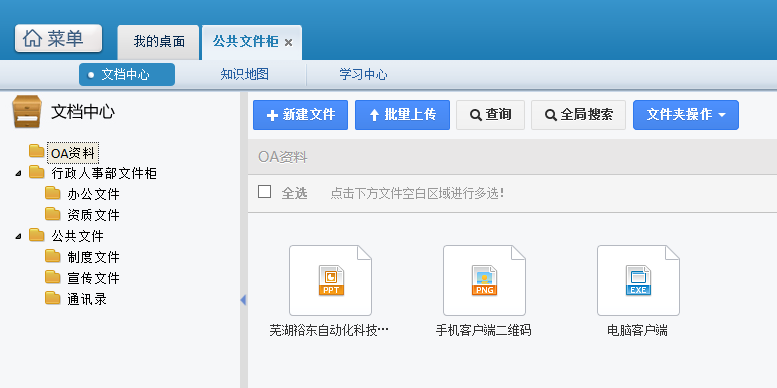Open the 文件夹操作 dropdown

686,115
